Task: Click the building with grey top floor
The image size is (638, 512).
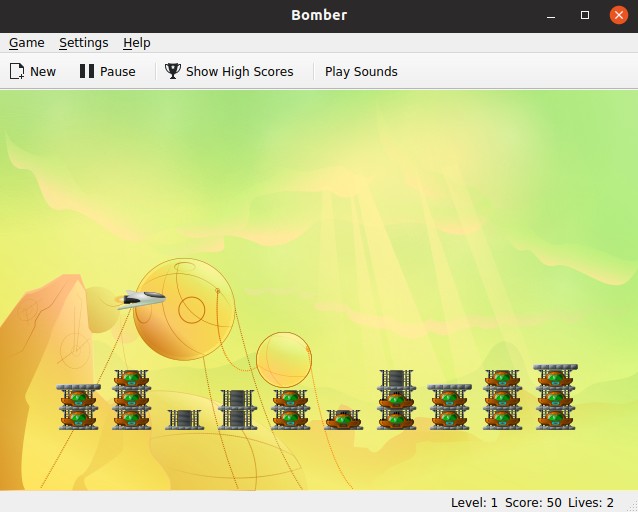Action: click(396, 400)
